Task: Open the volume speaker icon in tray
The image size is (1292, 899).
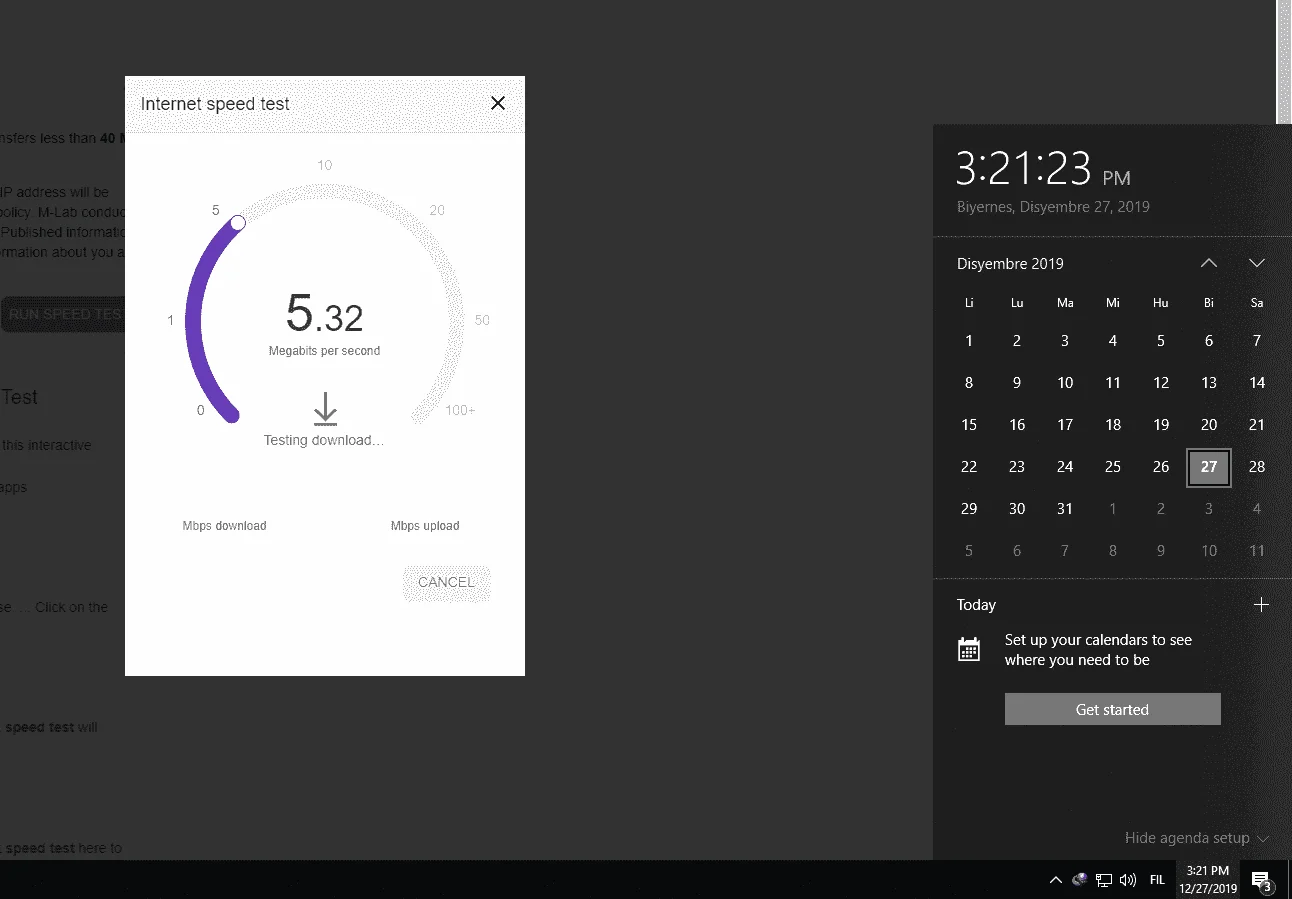Action: (1128, 880)
